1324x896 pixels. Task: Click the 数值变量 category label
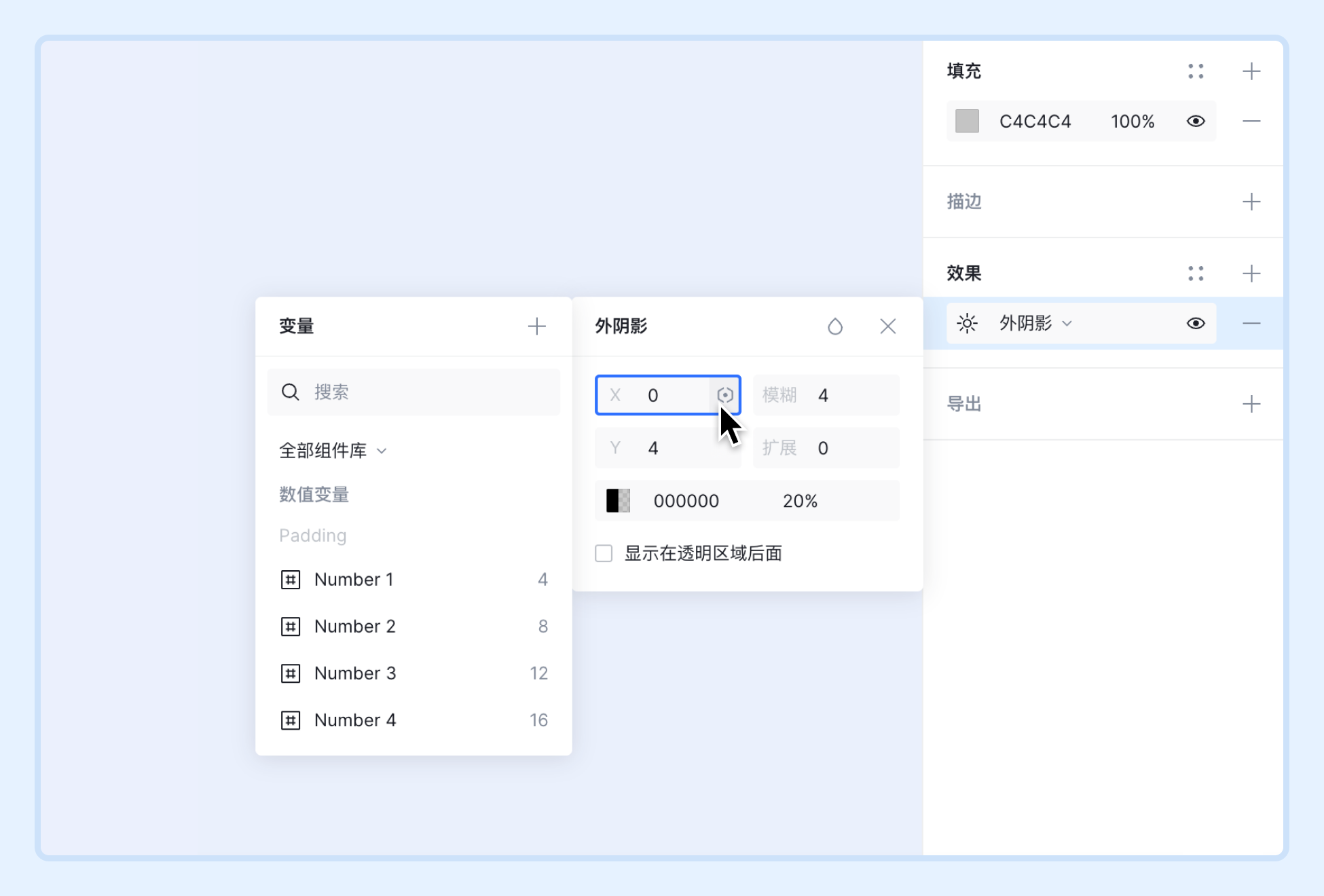[314, 494]
